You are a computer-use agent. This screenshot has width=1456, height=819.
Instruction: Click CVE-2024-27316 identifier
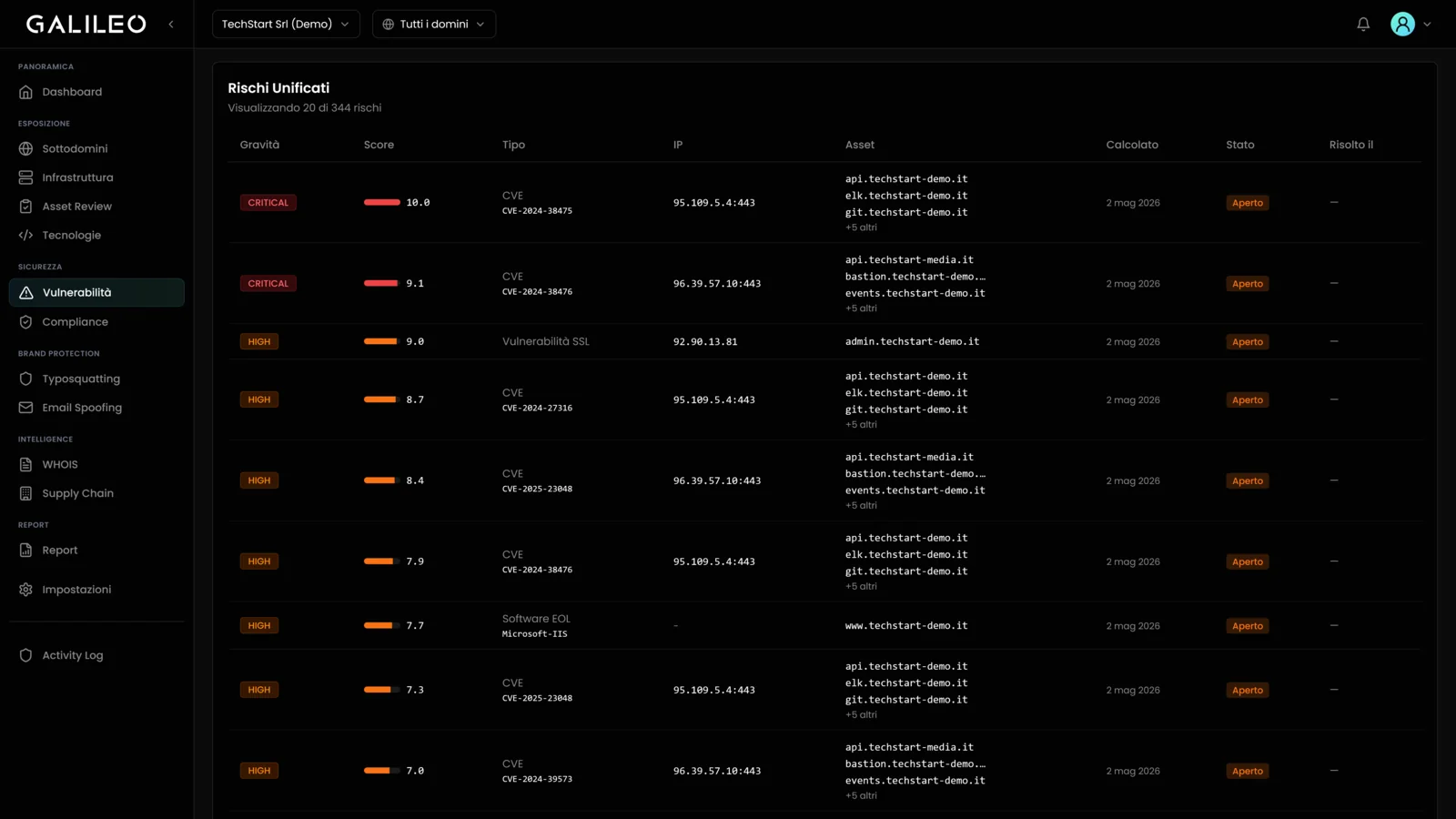tap(537, 409)
